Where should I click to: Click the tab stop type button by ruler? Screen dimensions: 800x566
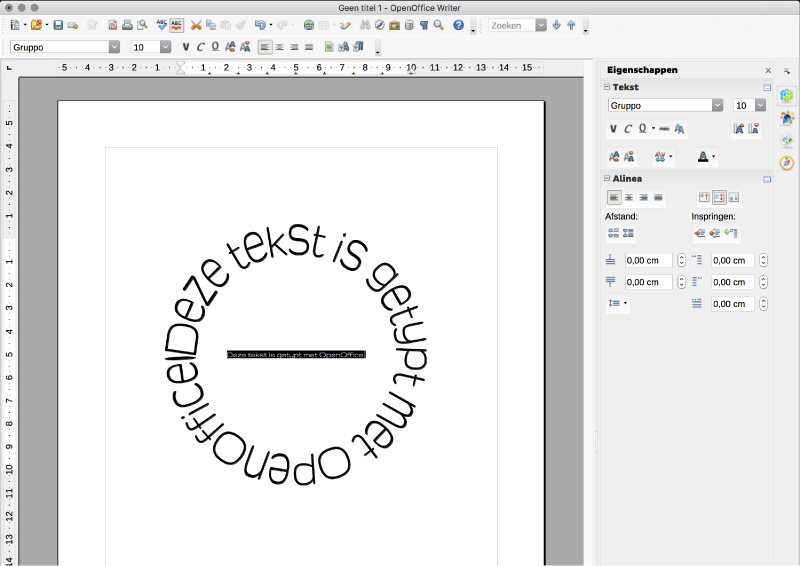pos(9,67)
